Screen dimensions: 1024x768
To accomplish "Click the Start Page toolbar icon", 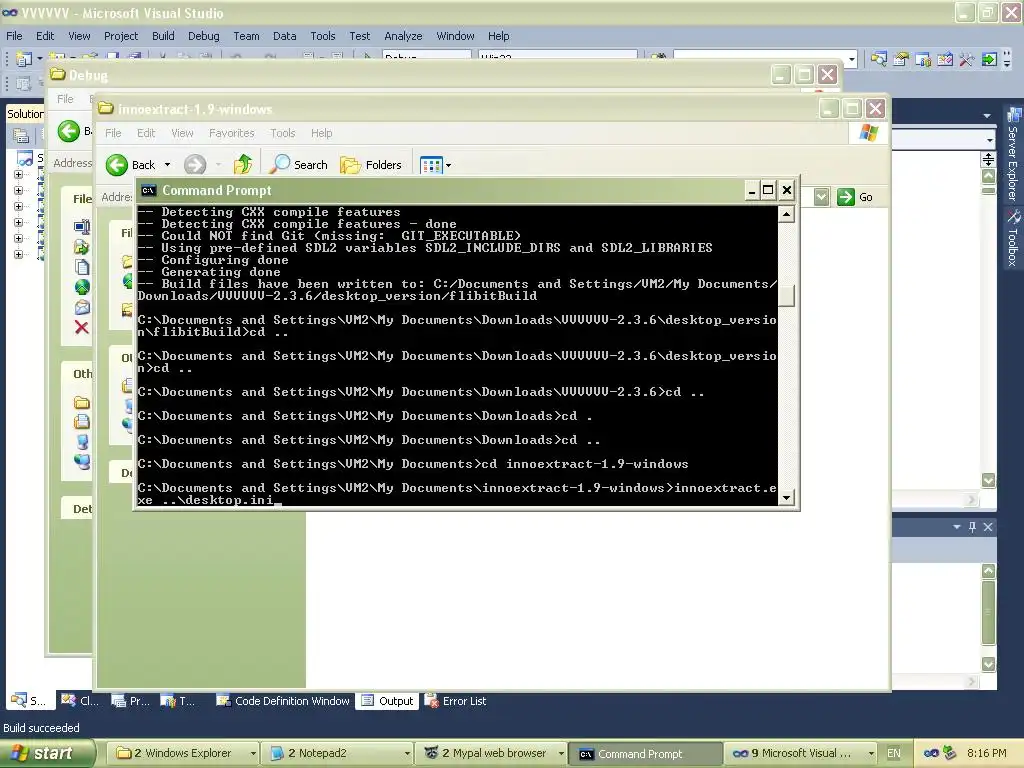I will point(945,60).
